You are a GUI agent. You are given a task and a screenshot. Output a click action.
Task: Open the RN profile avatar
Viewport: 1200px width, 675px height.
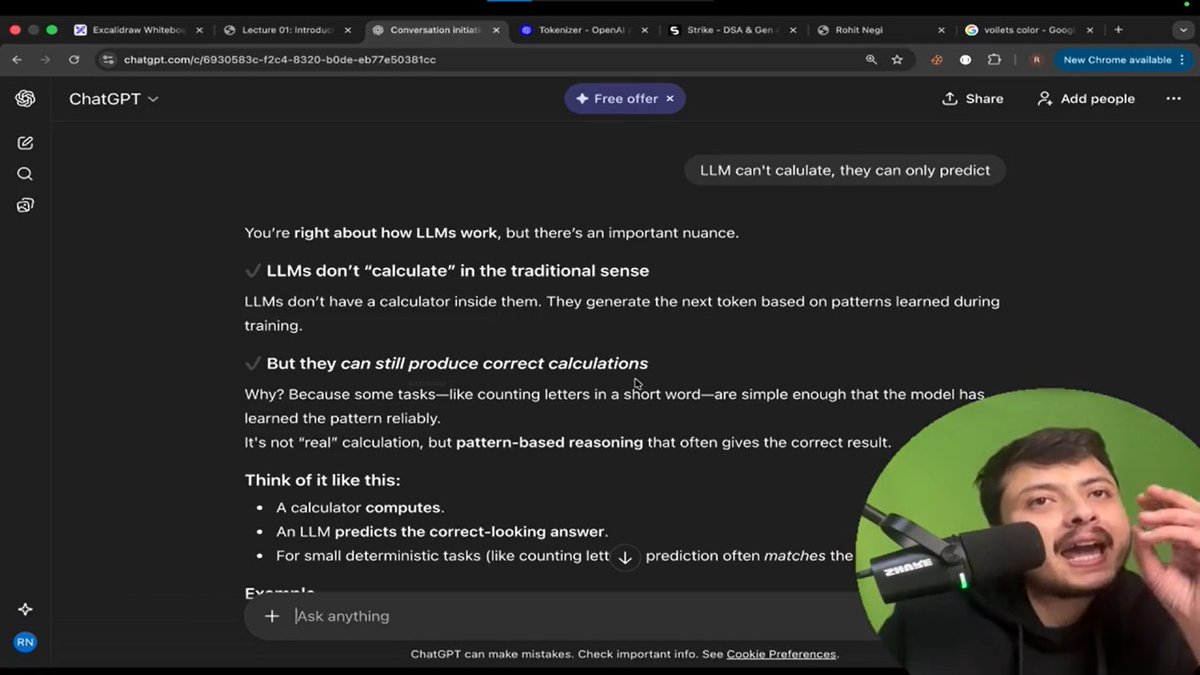tap(25, 642)
